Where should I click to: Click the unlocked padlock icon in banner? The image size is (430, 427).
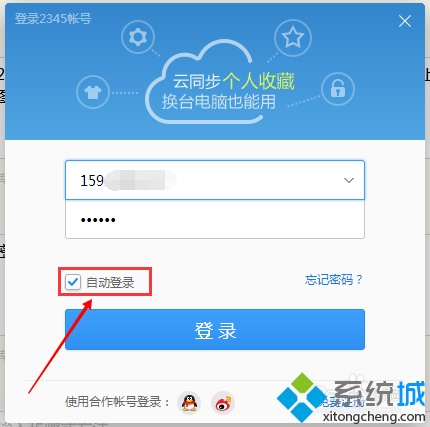point(338,89)
